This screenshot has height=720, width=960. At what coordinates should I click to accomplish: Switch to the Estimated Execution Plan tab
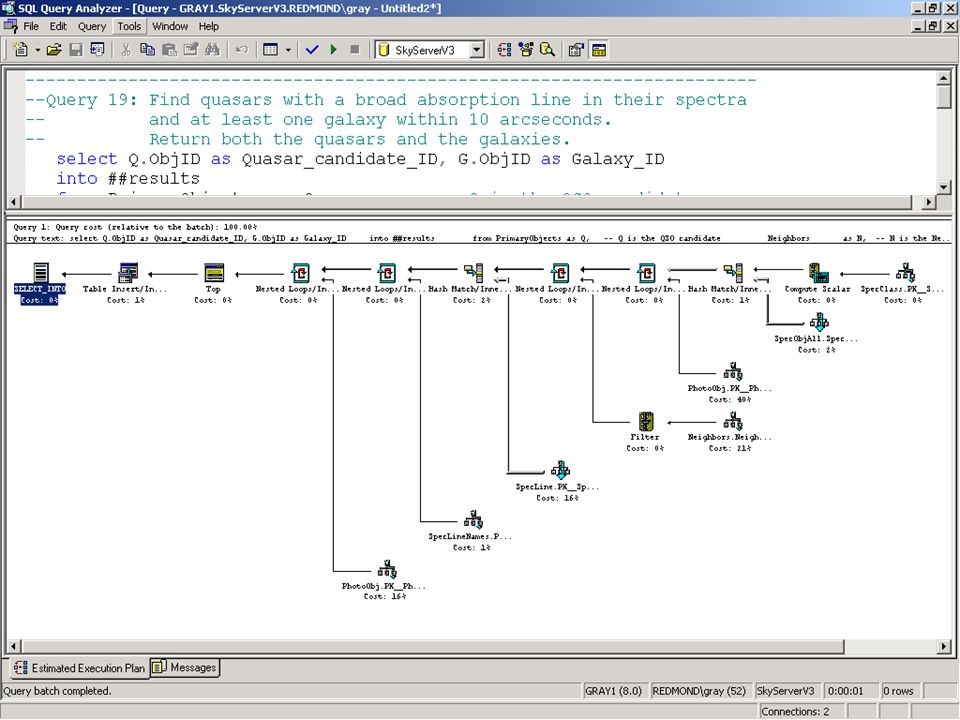point(80,668)
